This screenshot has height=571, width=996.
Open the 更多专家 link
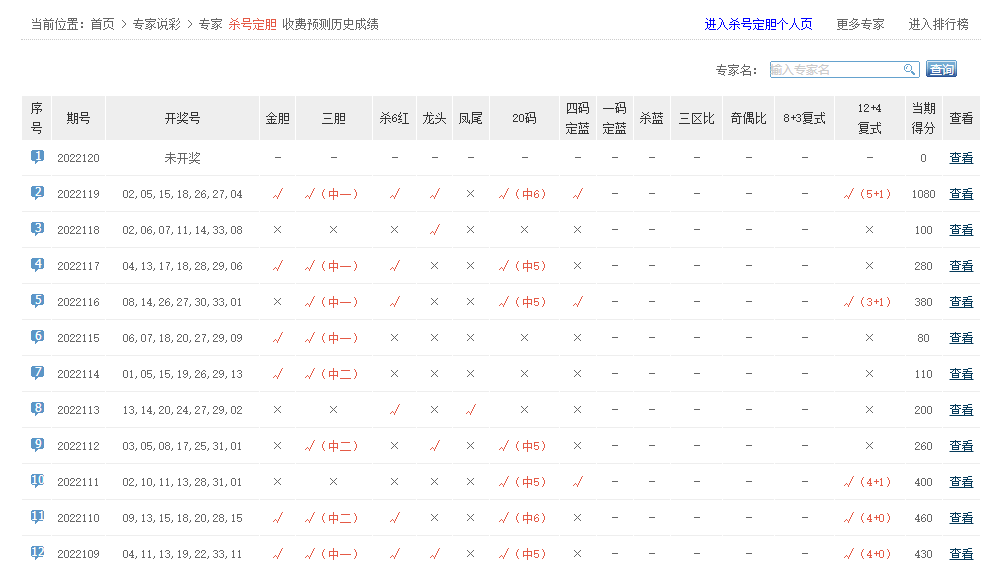(x=860, y=24)
